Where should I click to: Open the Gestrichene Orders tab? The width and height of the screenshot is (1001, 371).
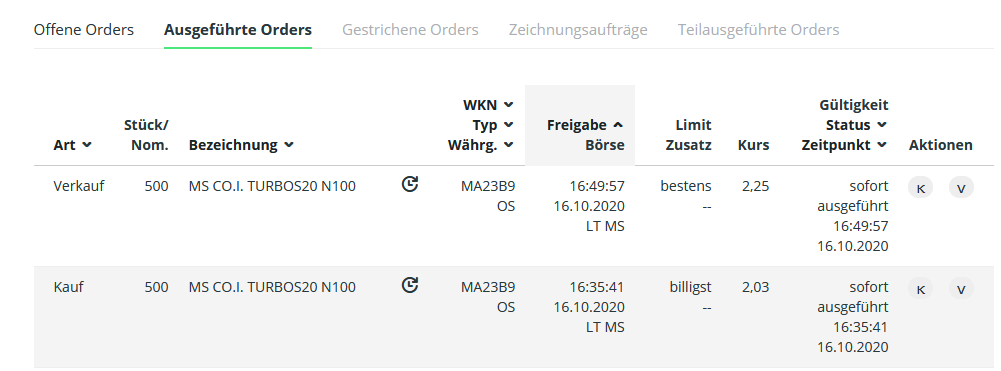[410, 30]
